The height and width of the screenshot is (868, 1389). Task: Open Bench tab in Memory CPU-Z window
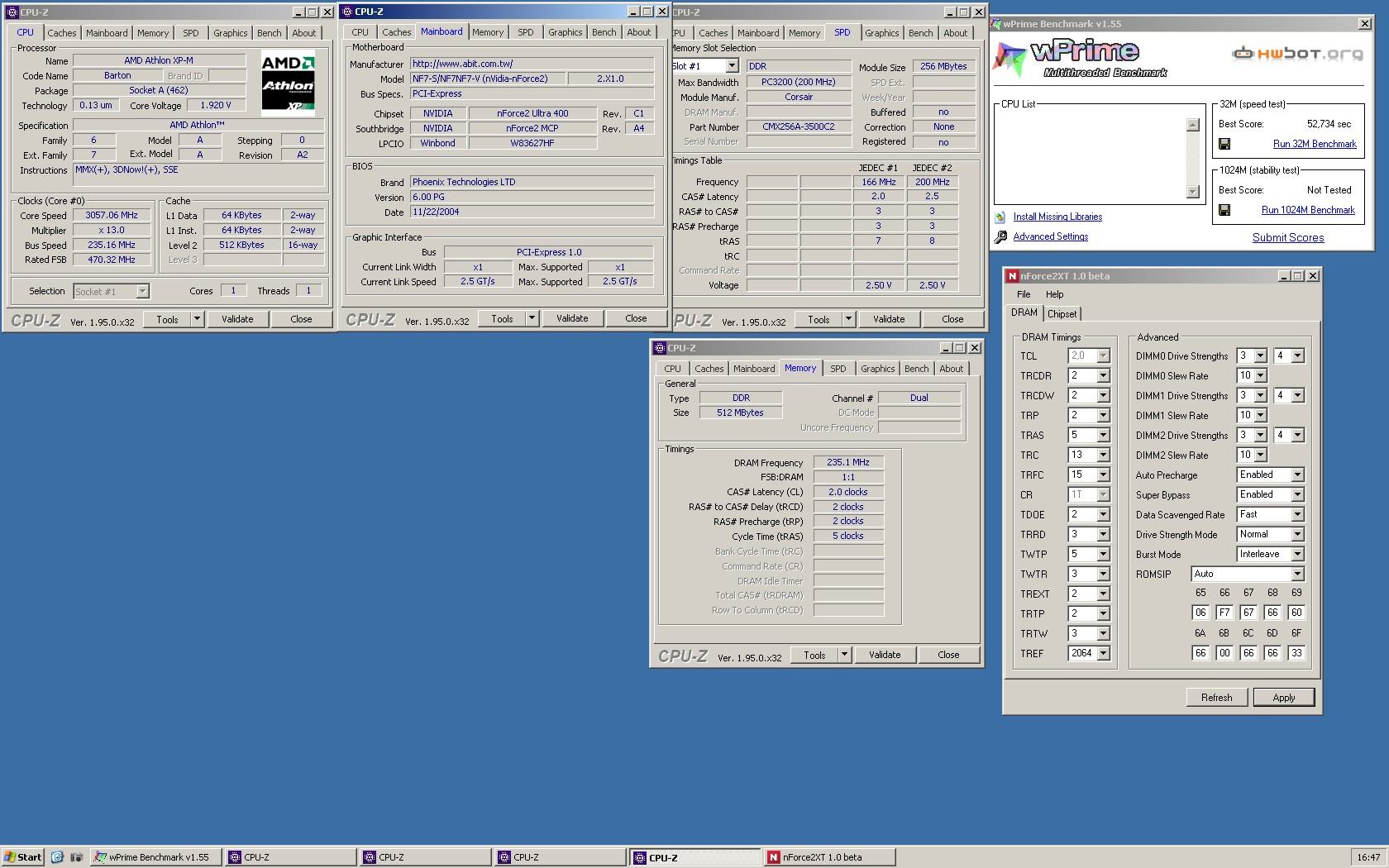[916, 369]
